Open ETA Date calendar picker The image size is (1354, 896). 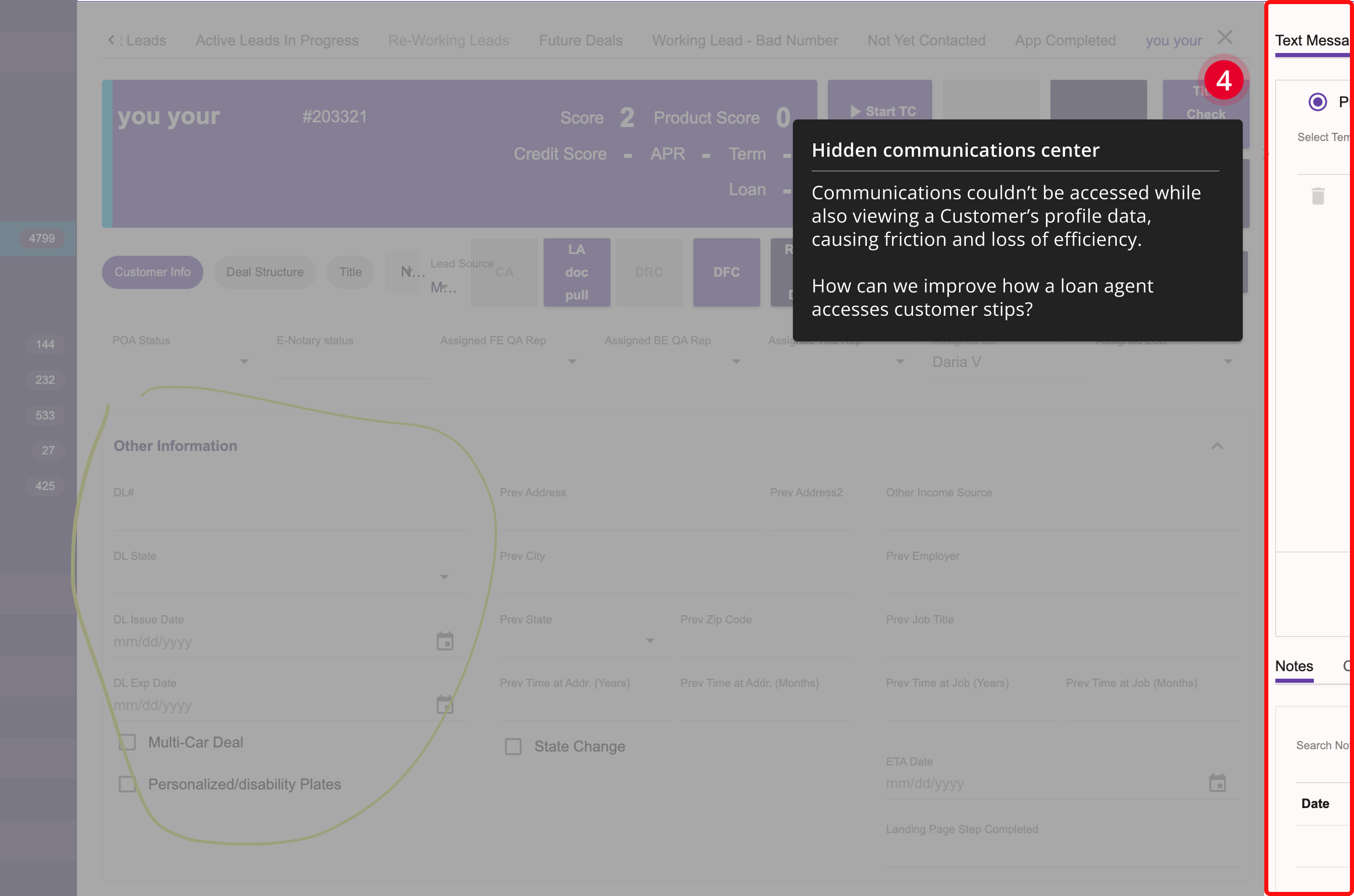click(x=1218, y=782)
